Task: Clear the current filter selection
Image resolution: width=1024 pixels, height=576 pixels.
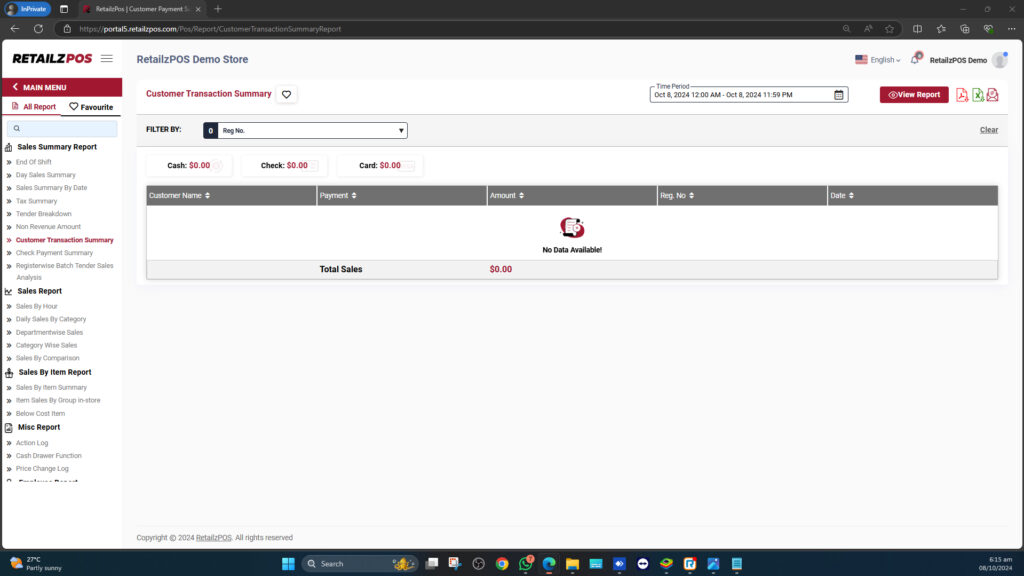Action: [989, 130]
